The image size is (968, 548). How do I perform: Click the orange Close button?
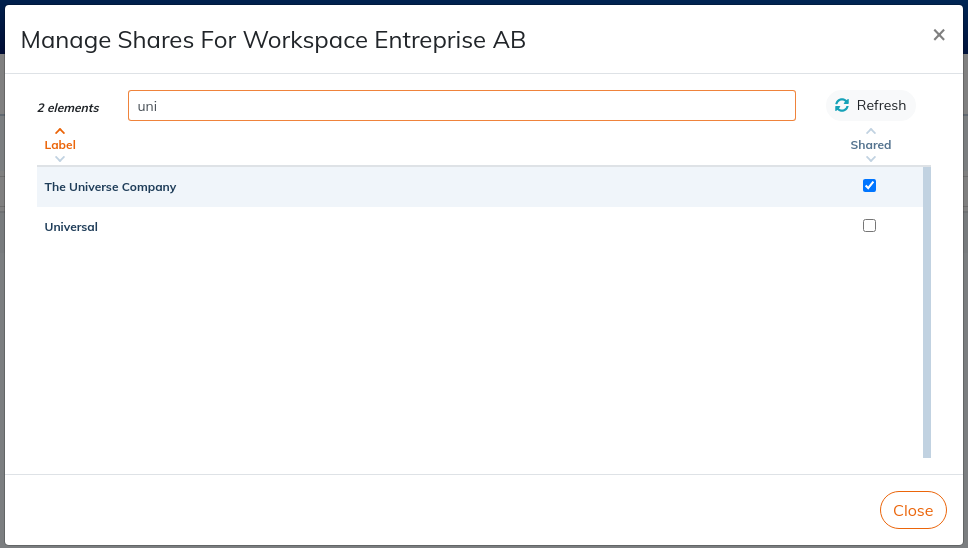[913, 510]
